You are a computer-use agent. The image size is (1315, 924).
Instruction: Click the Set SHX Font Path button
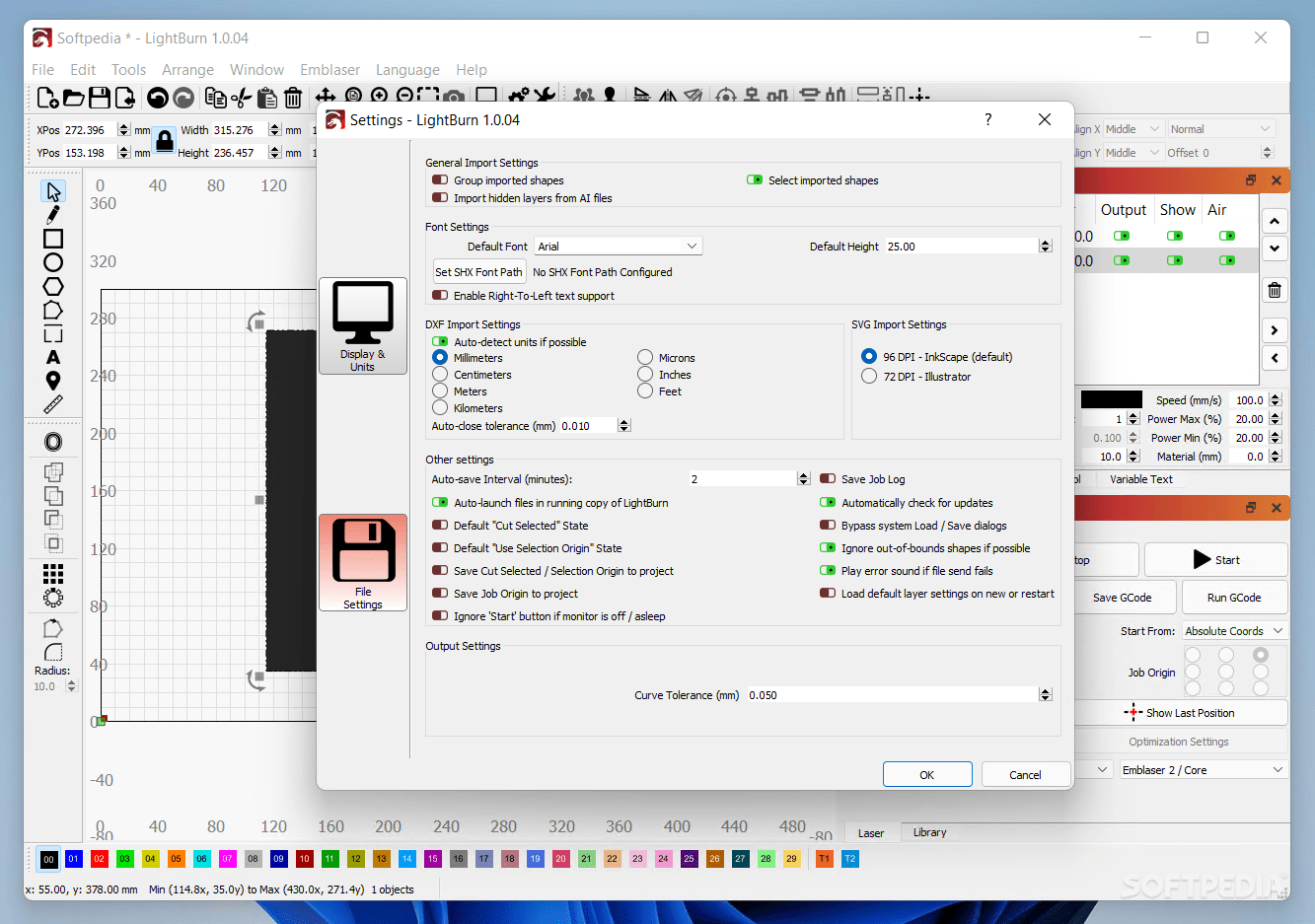(x=479, y=271)
